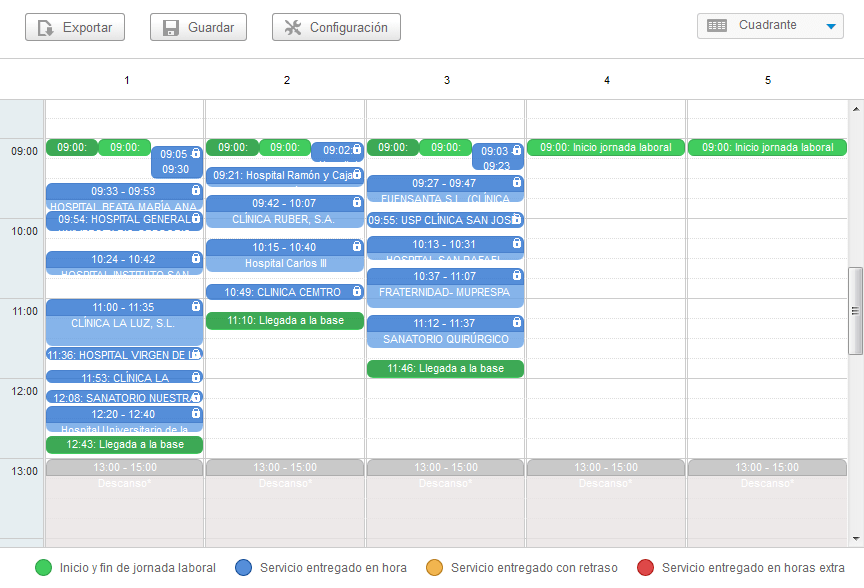Click the scrollbar down arrow

856,538
